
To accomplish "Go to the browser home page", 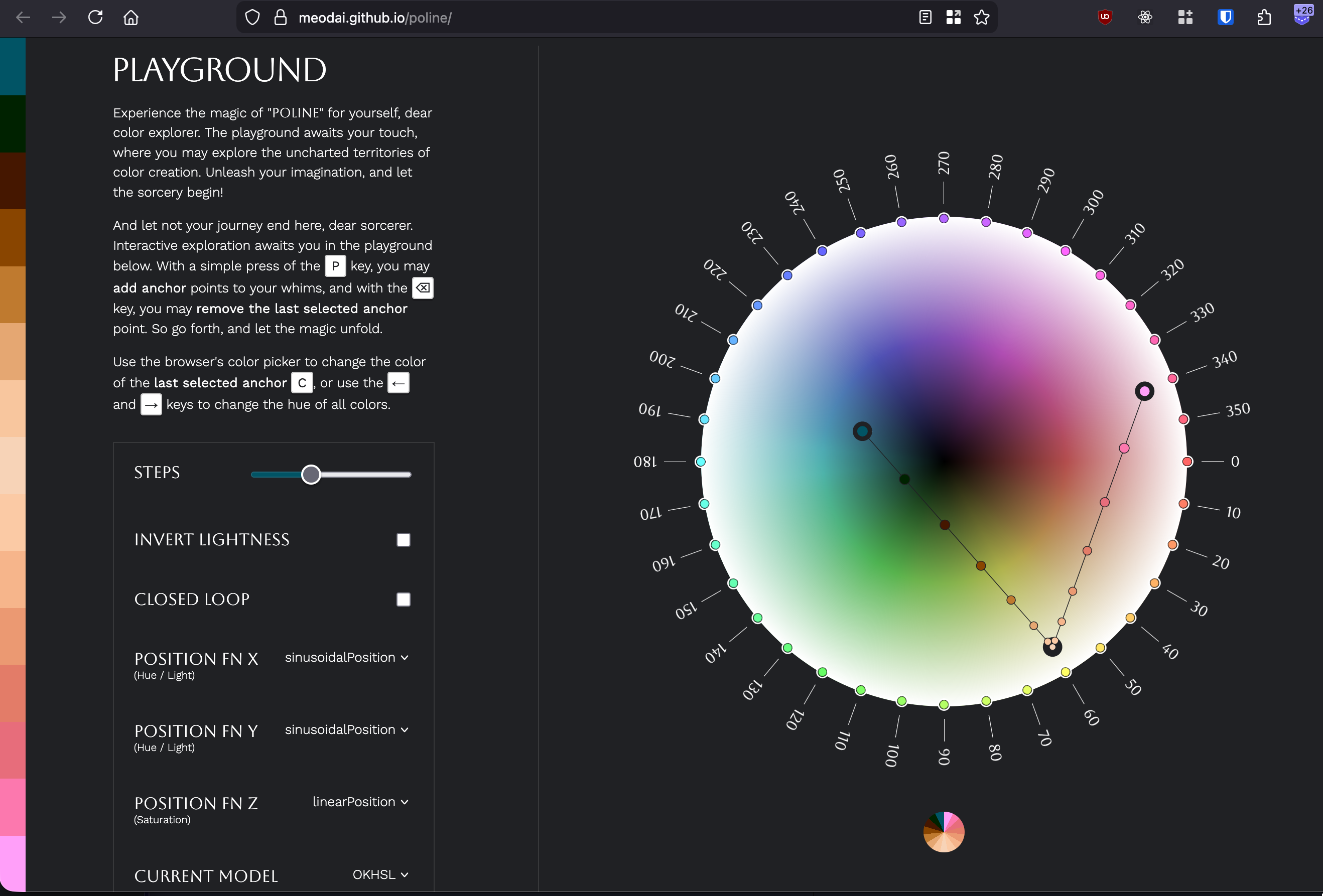I will point(131,18).
